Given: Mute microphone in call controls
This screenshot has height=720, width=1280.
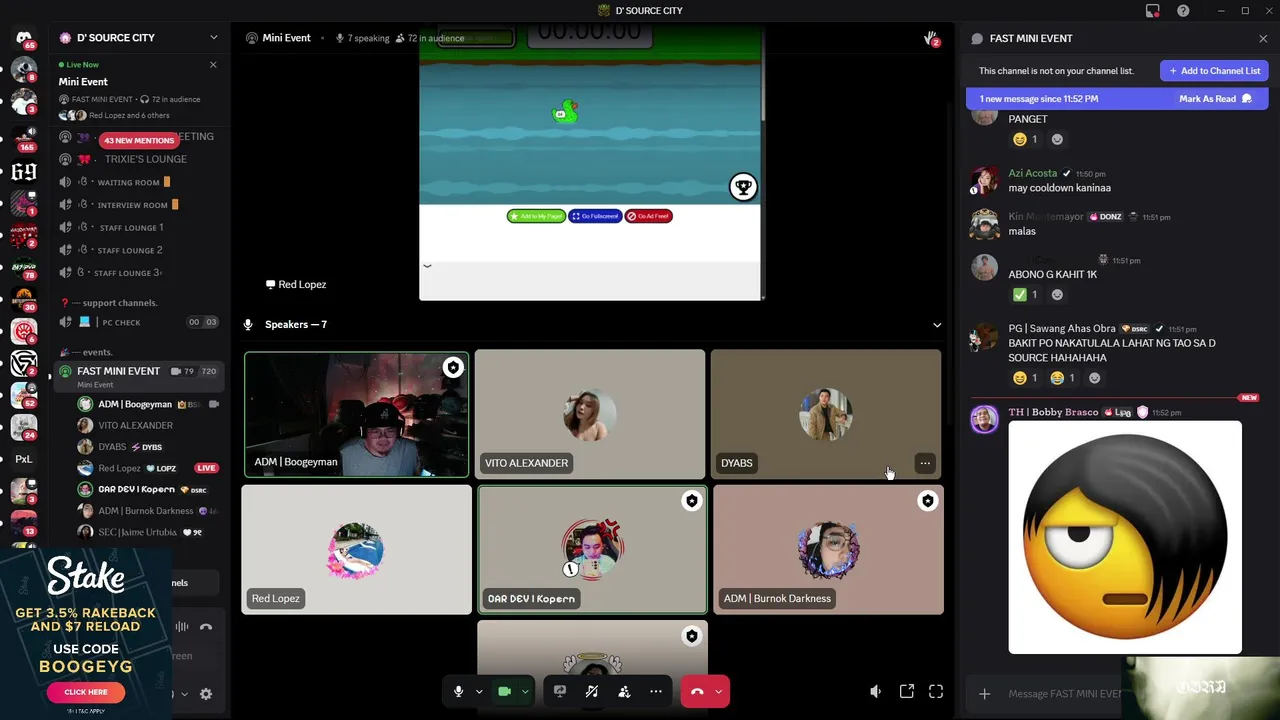Looking at the screenshot, I should [x=458, y=691].
